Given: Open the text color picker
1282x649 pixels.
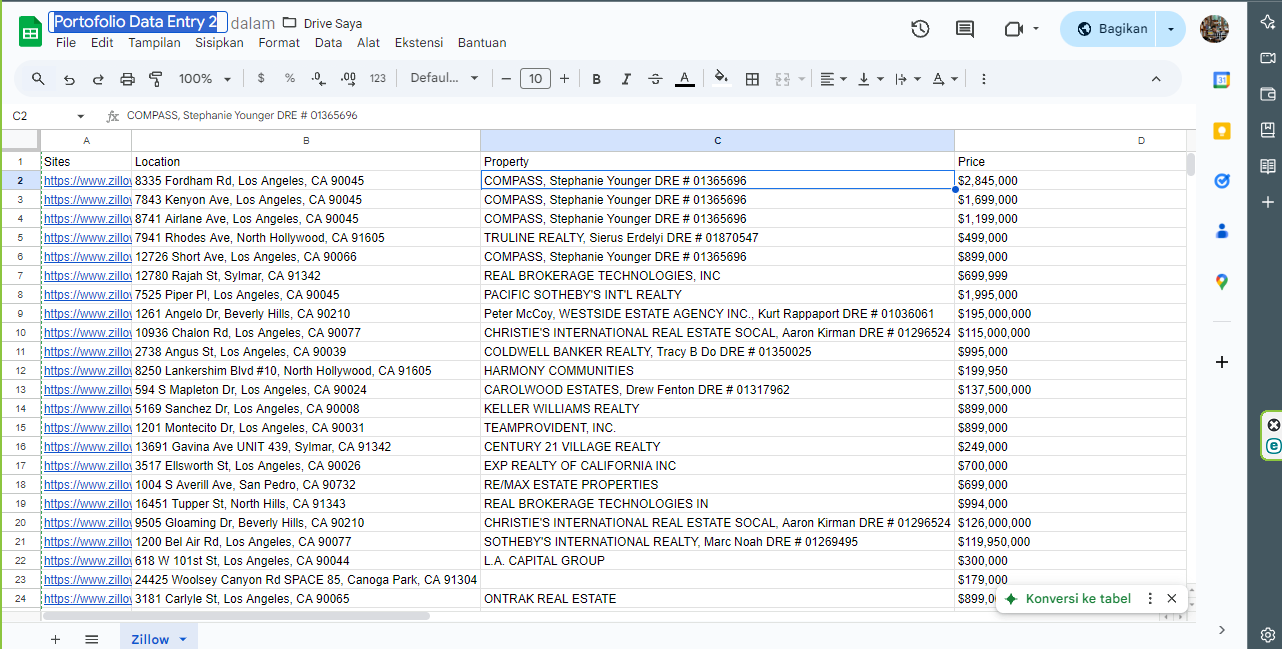Looking at the screenshot, I should pyautogui.click(x=684, y=78).
